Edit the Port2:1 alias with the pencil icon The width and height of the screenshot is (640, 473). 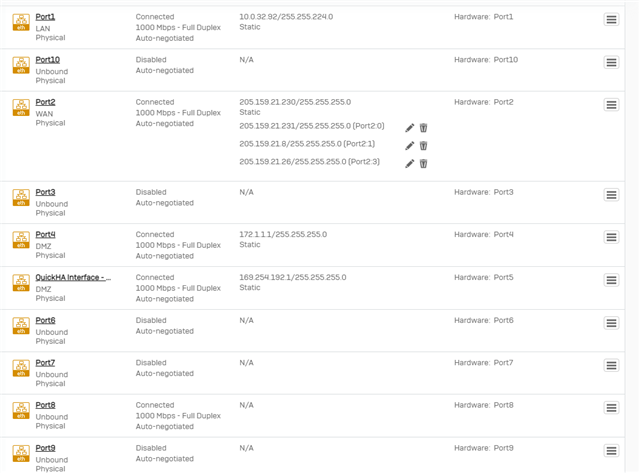point(409,146)
